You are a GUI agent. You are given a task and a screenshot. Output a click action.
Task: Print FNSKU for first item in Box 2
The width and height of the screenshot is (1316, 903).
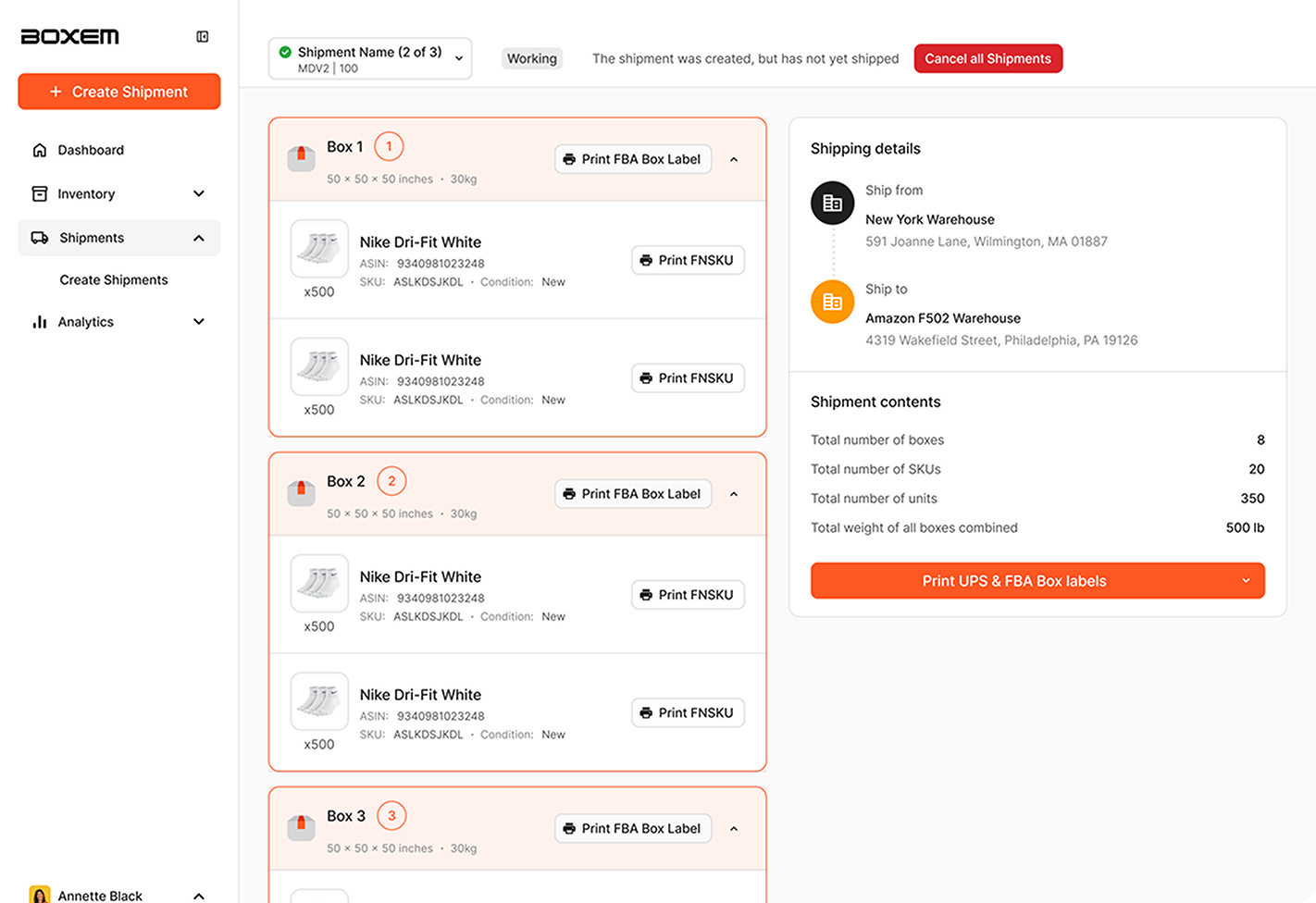click(688, 594)
